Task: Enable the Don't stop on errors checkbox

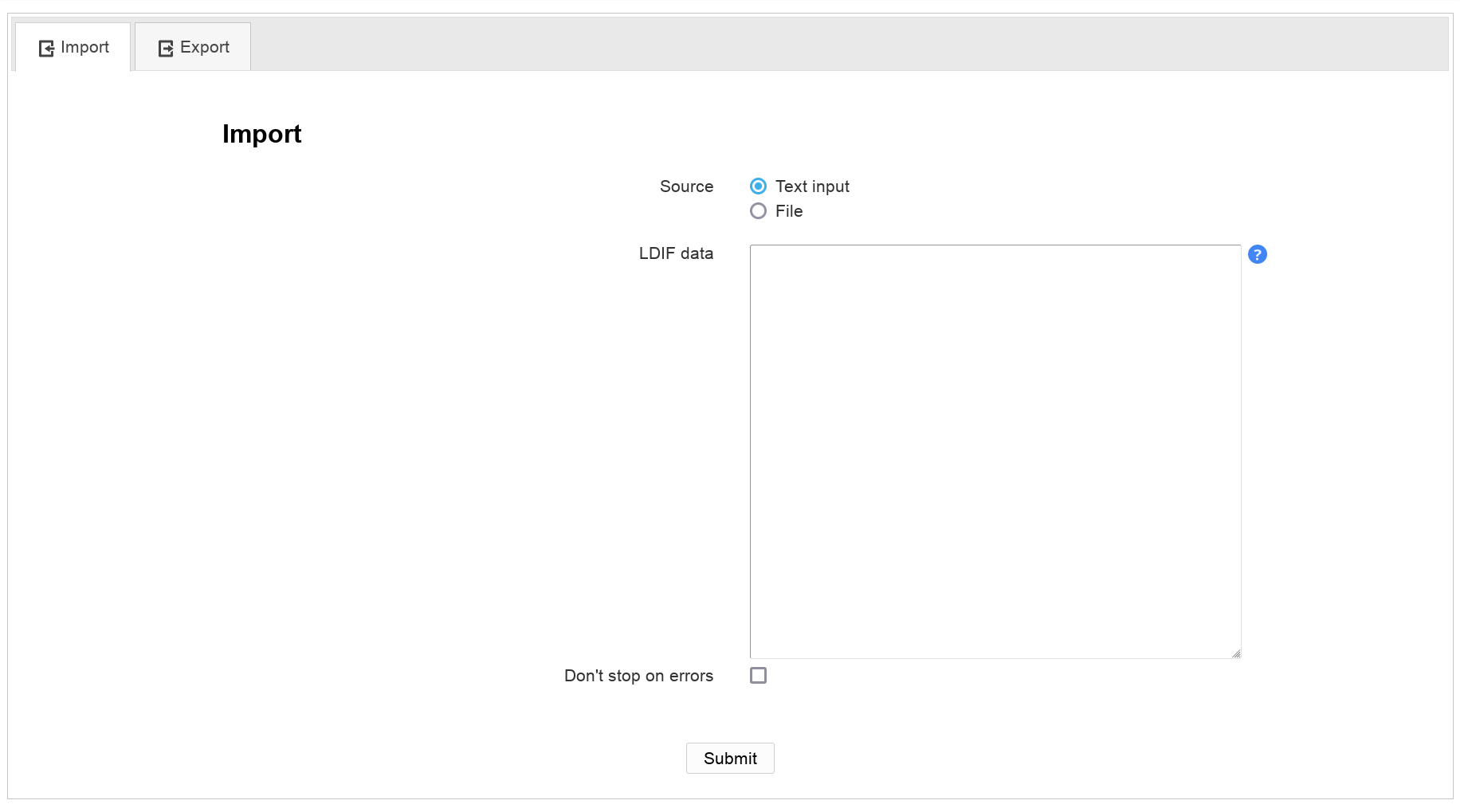Action: (758, 676)
